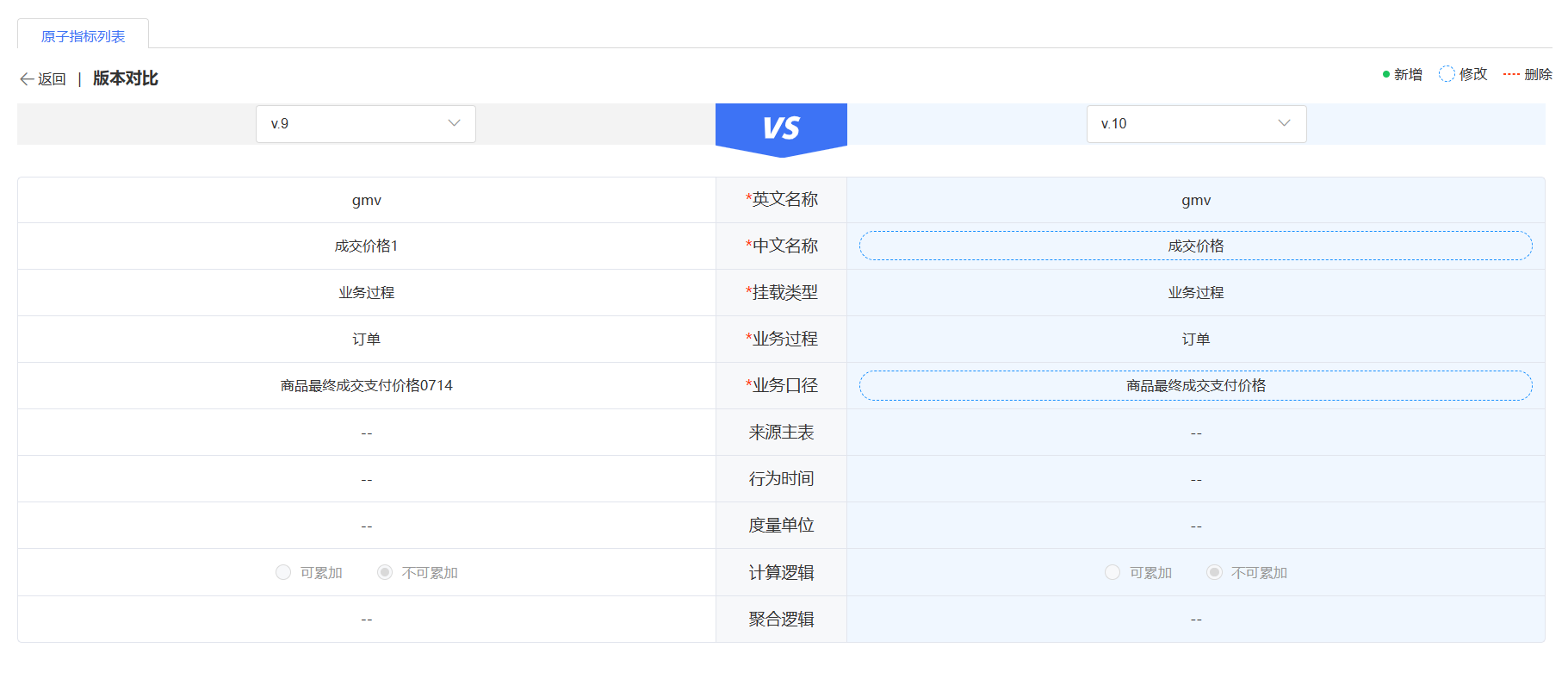Click the gmv value in the v.10 column
The width and height of the screenshot is (1568, 679).
point(1196,201)
